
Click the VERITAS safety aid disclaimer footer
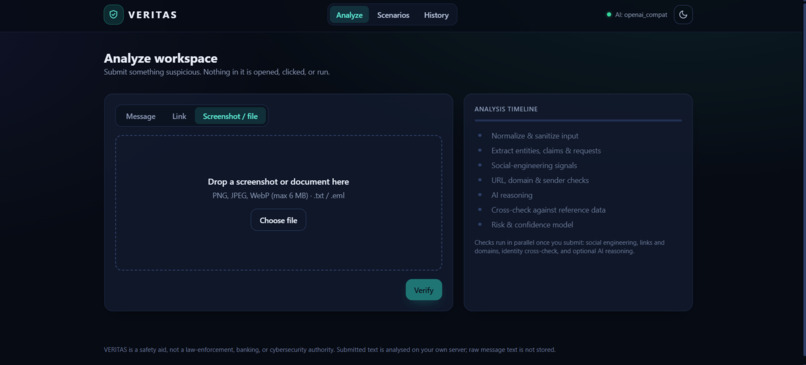tap(329, 350)
